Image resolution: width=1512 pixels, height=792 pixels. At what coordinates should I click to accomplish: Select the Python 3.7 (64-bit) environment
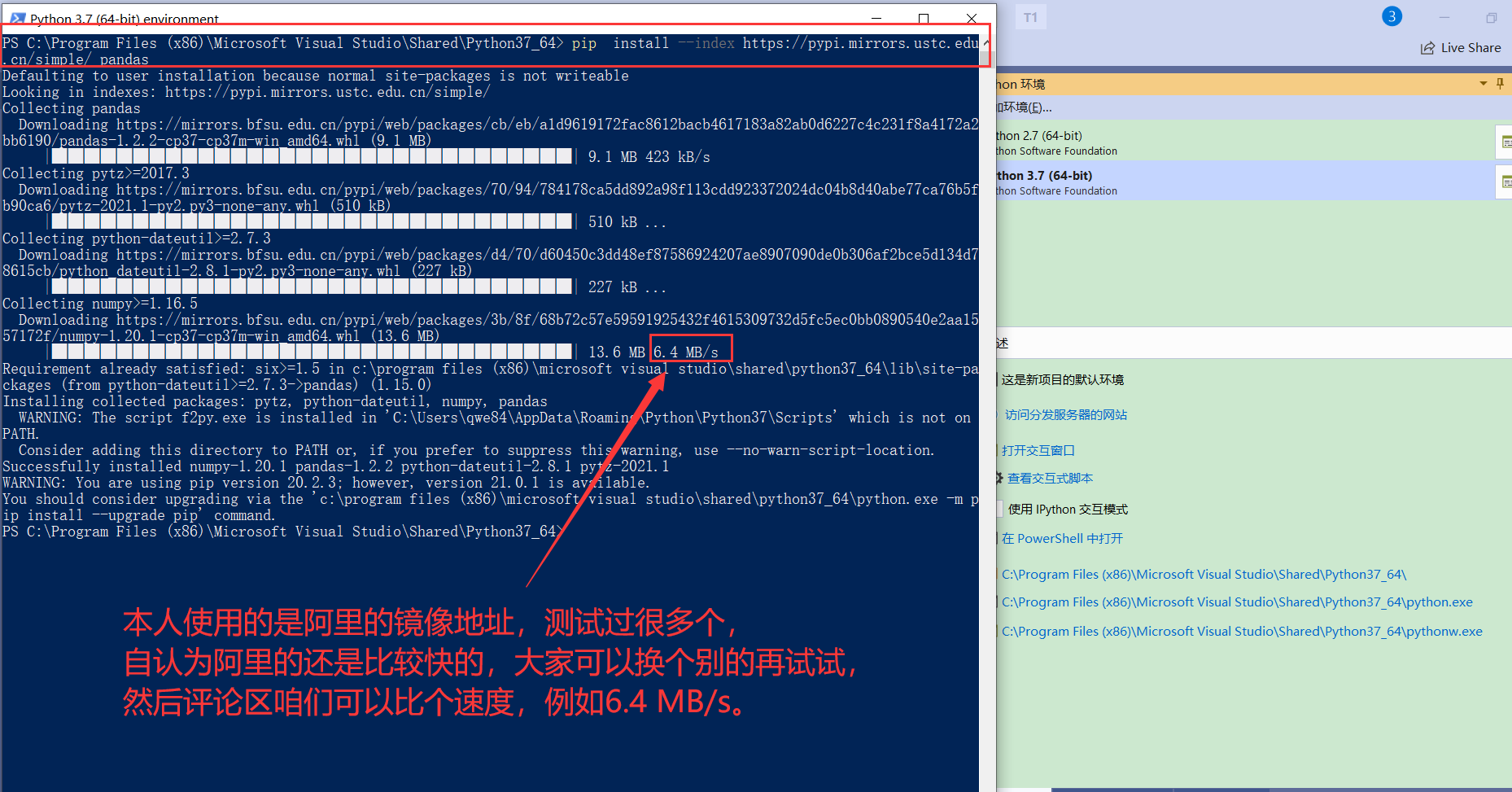[1245, 181]
